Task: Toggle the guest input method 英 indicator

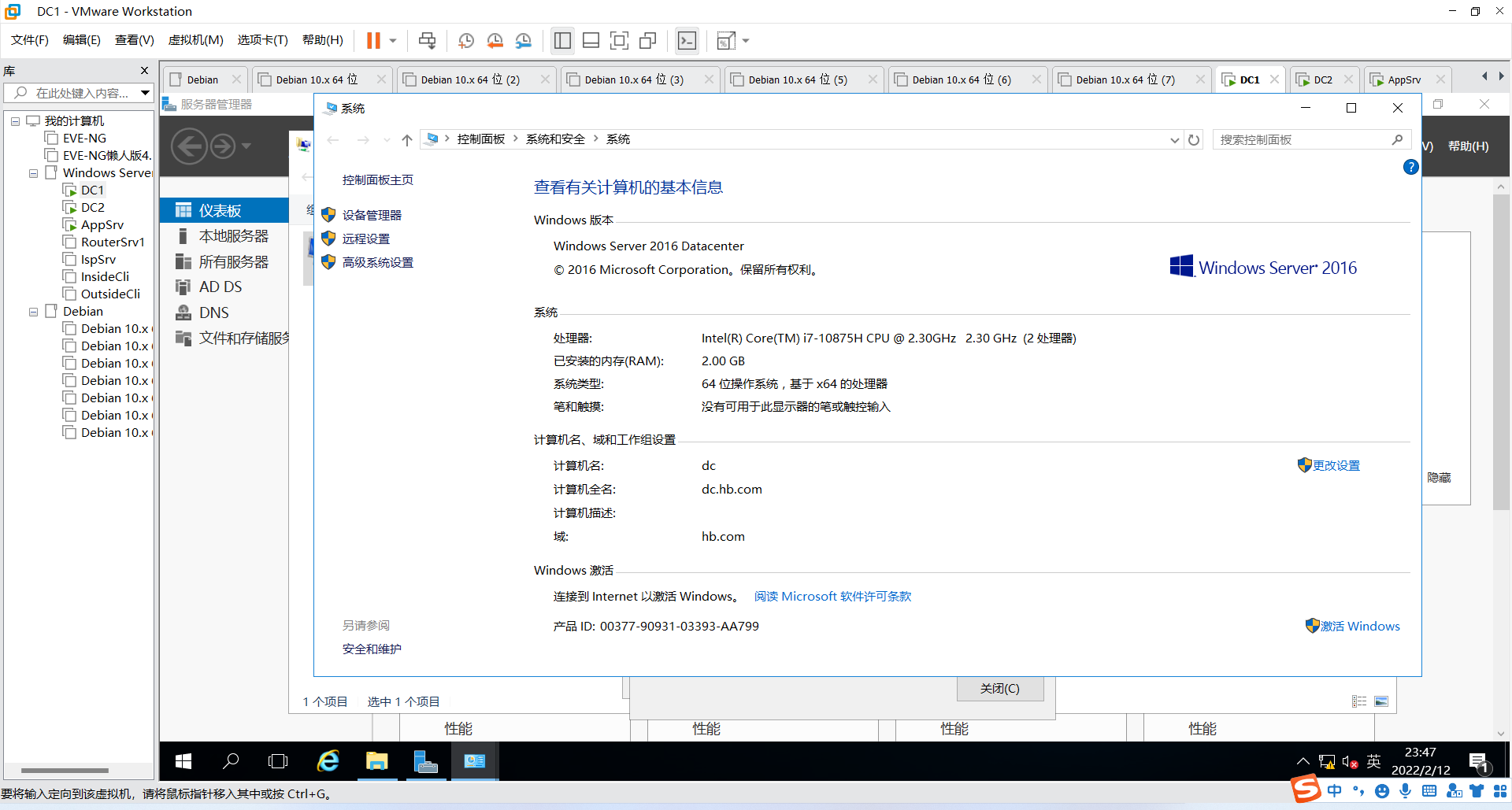Action: (1373, 761)
